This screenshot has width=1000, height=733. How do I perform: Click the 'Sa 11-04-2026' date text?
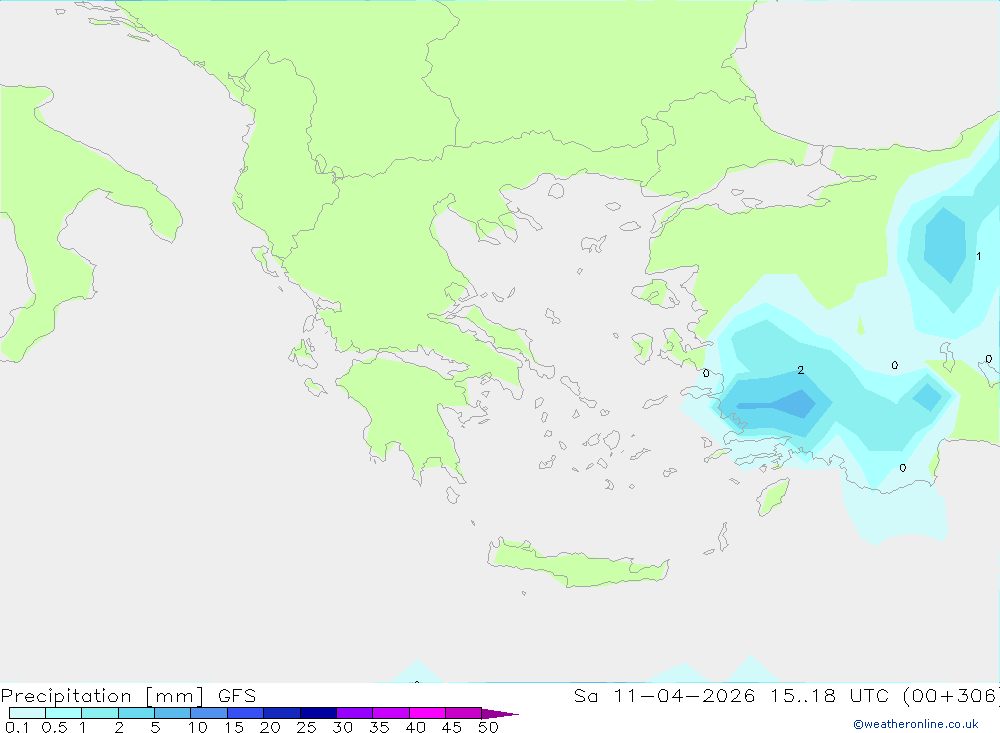coord(665,696)
